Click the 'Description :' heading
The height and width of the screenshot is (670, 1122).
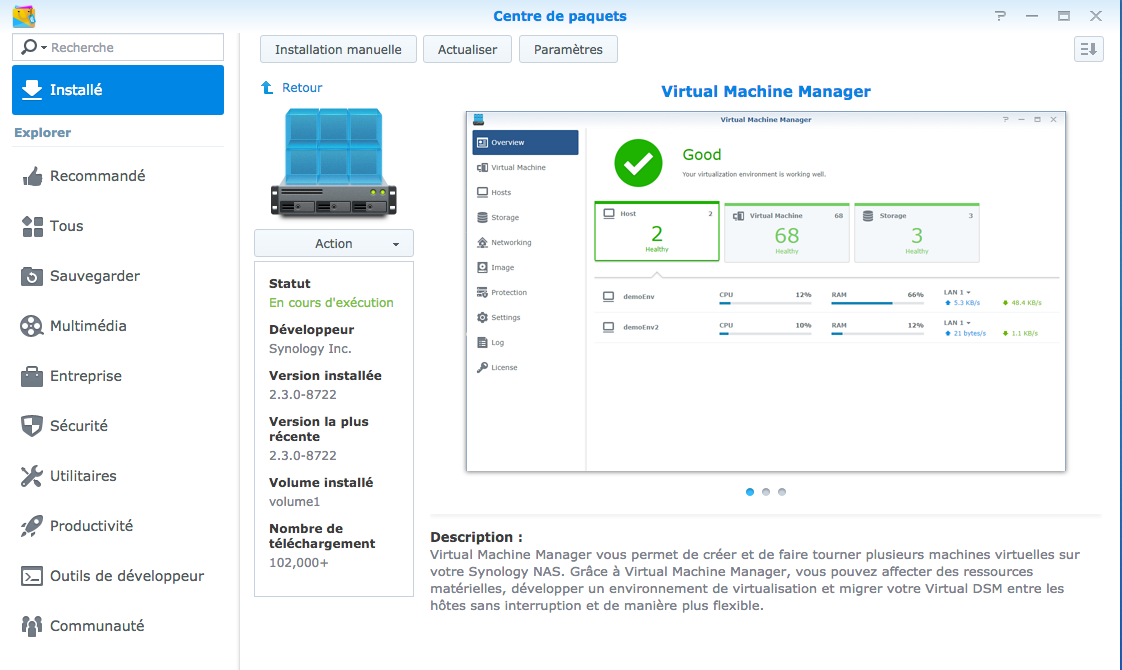tap(477, 537)
